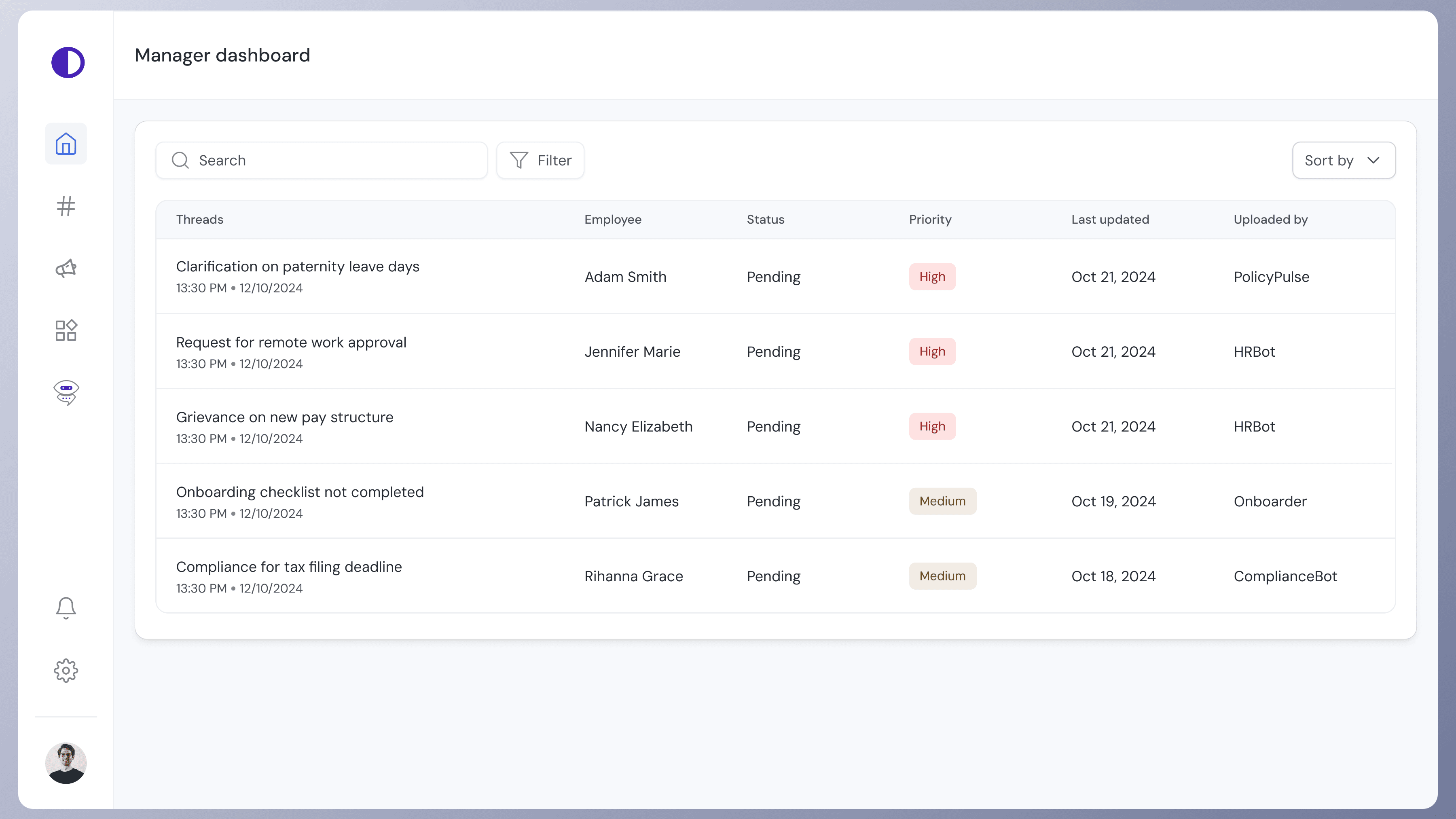Click the user profile avatar
This screenshot has width=1456, height=819.
tap(66, 763)
